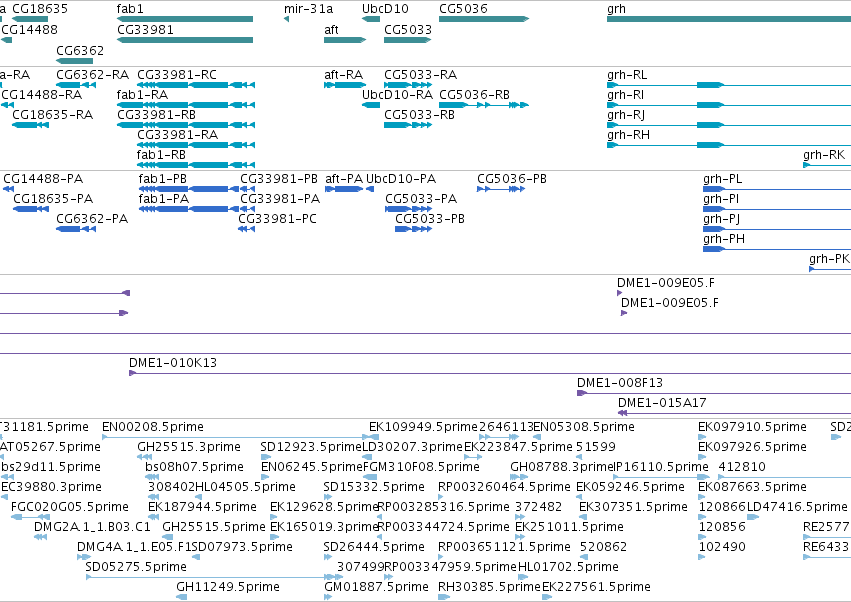Click transcript grh-RH
Image resolution: width=851 pixels, height=602 pixels.
click(x=729, y=145)
